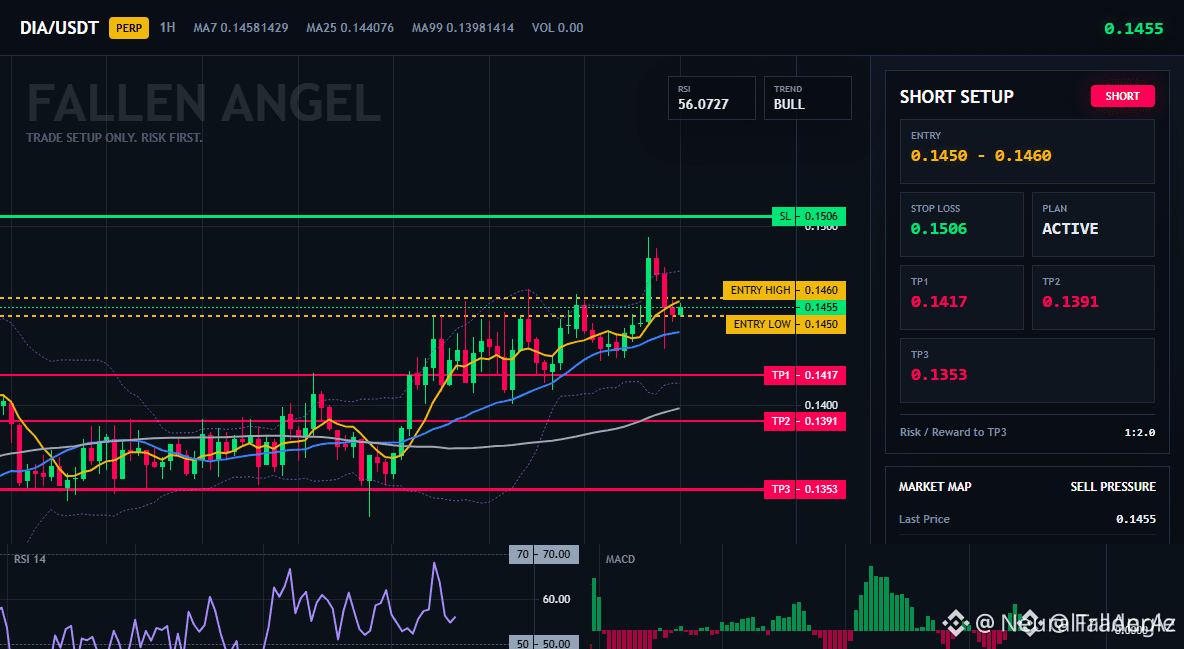Click the SHORT SETUP panel heading
1184x649 pixels.
(x=956, y=97)
